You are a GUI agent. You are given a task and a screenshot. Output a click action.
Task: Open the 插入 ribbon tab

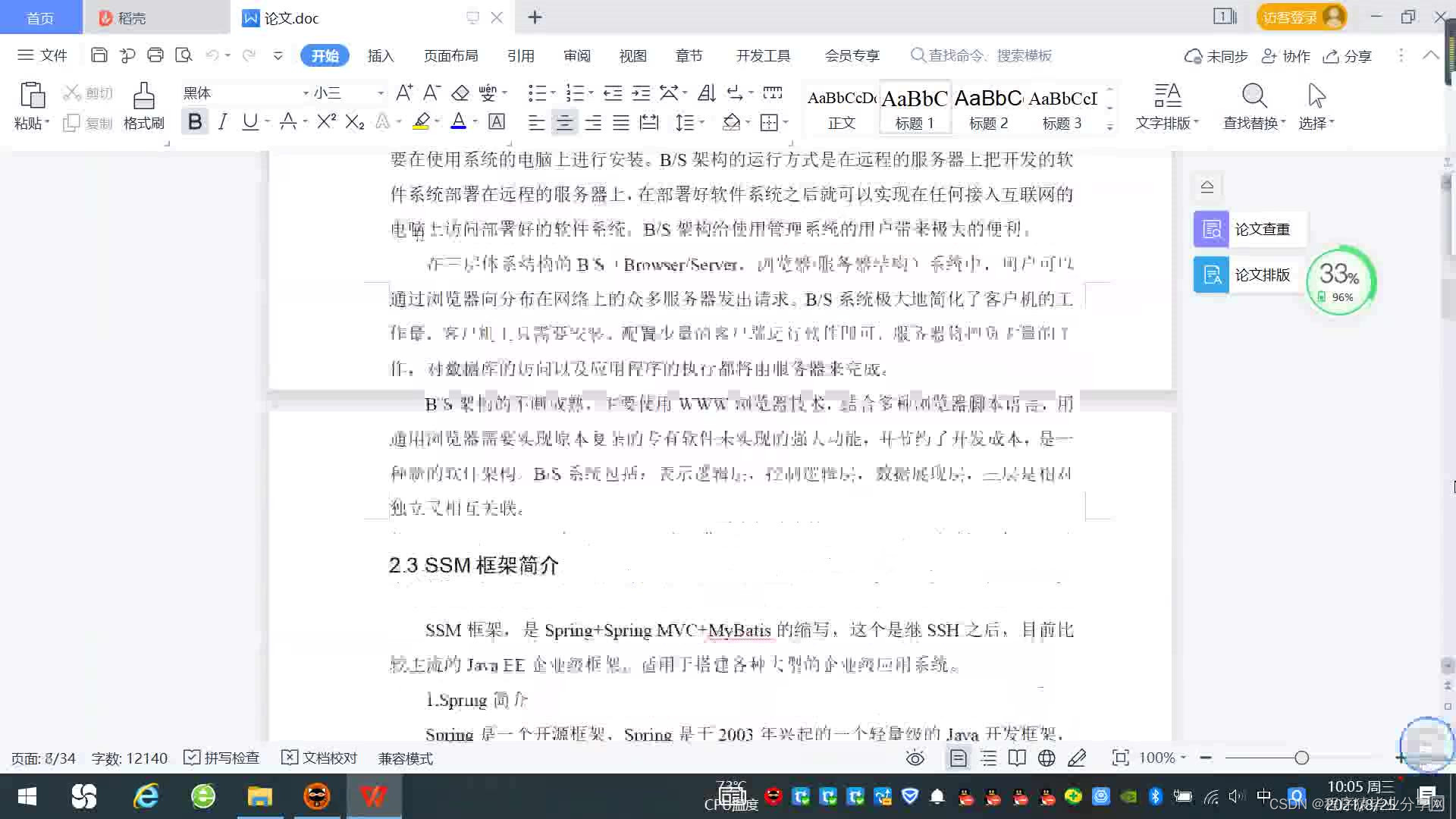[x=381, y=55]
